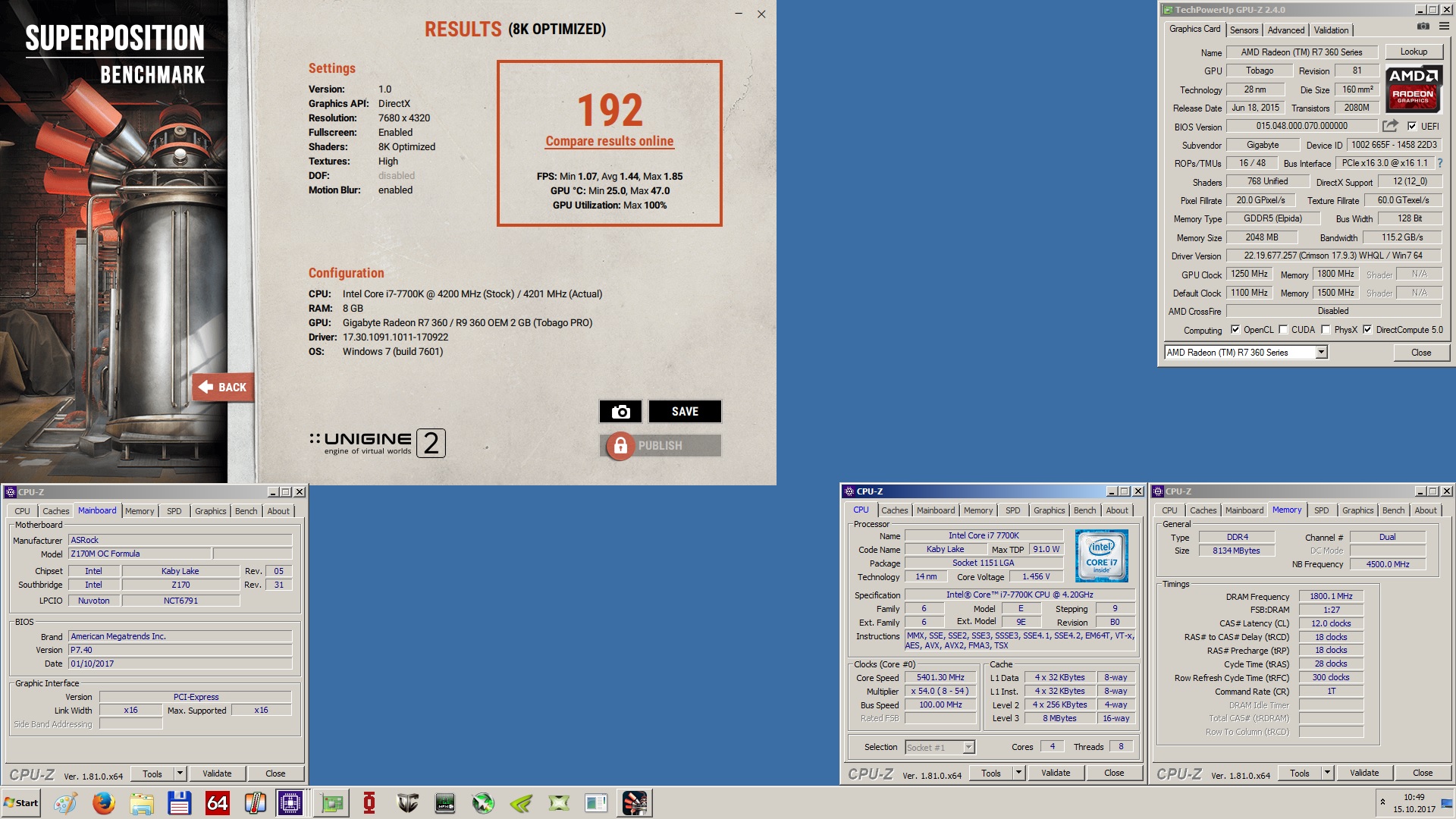Click Close in the CPU tab CPU-Z window
Image resolution: width=1456 pixels, height=819 pixels.
coord(1114,773)
